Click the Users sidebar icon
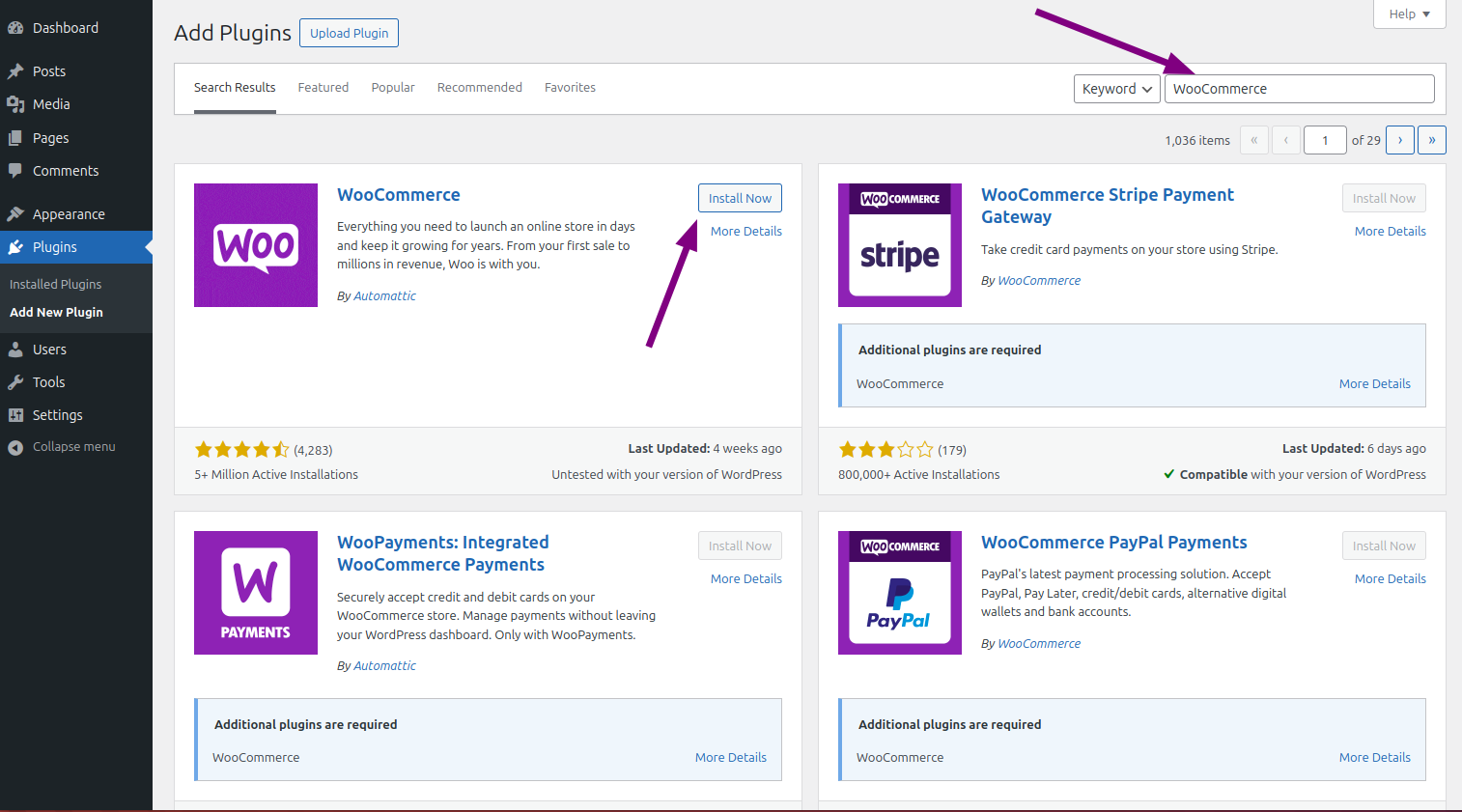This screenshot has width=1462, height=812. pos(17,349)
